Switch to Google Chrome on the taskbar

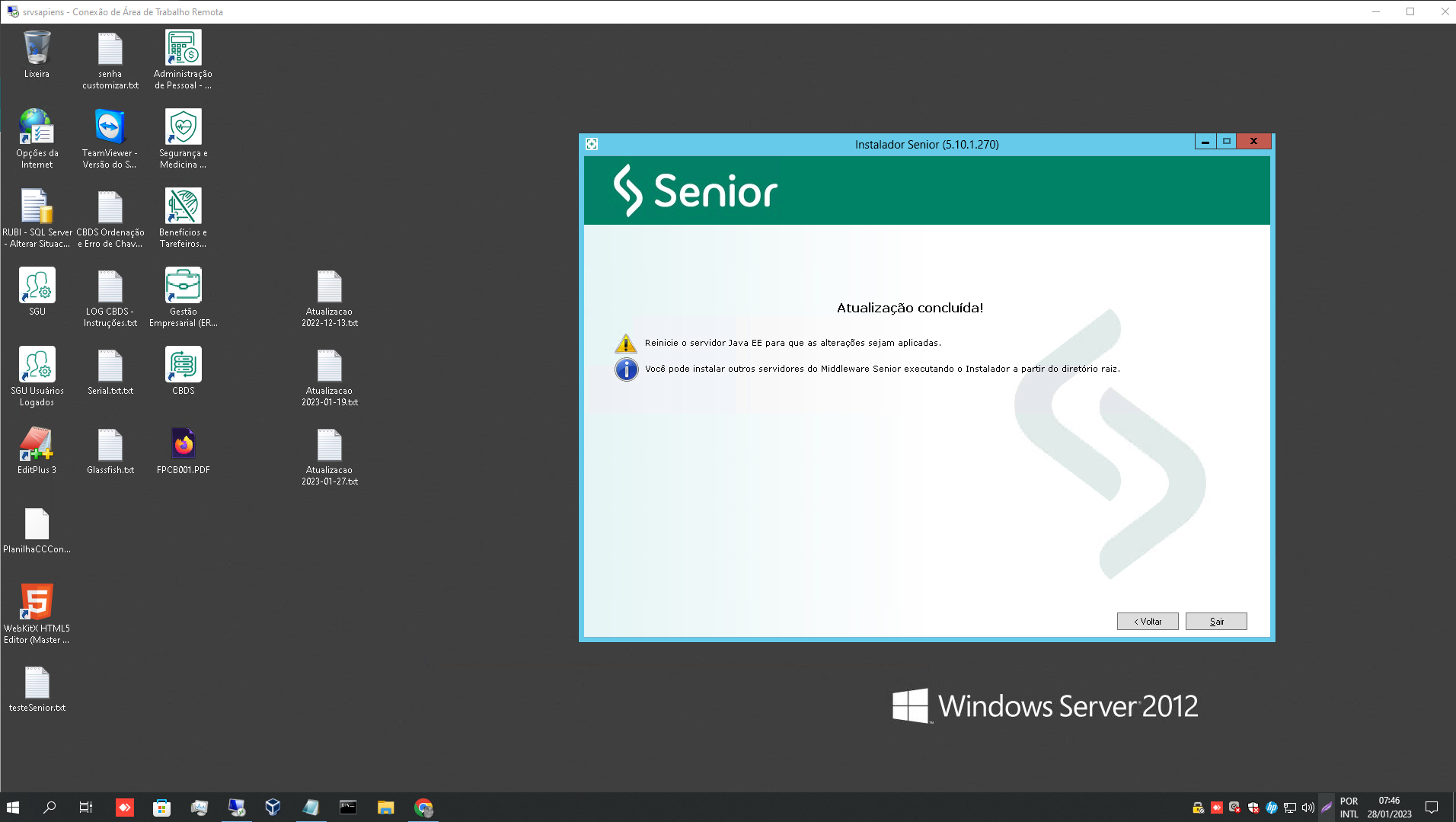tap(423, 808)
